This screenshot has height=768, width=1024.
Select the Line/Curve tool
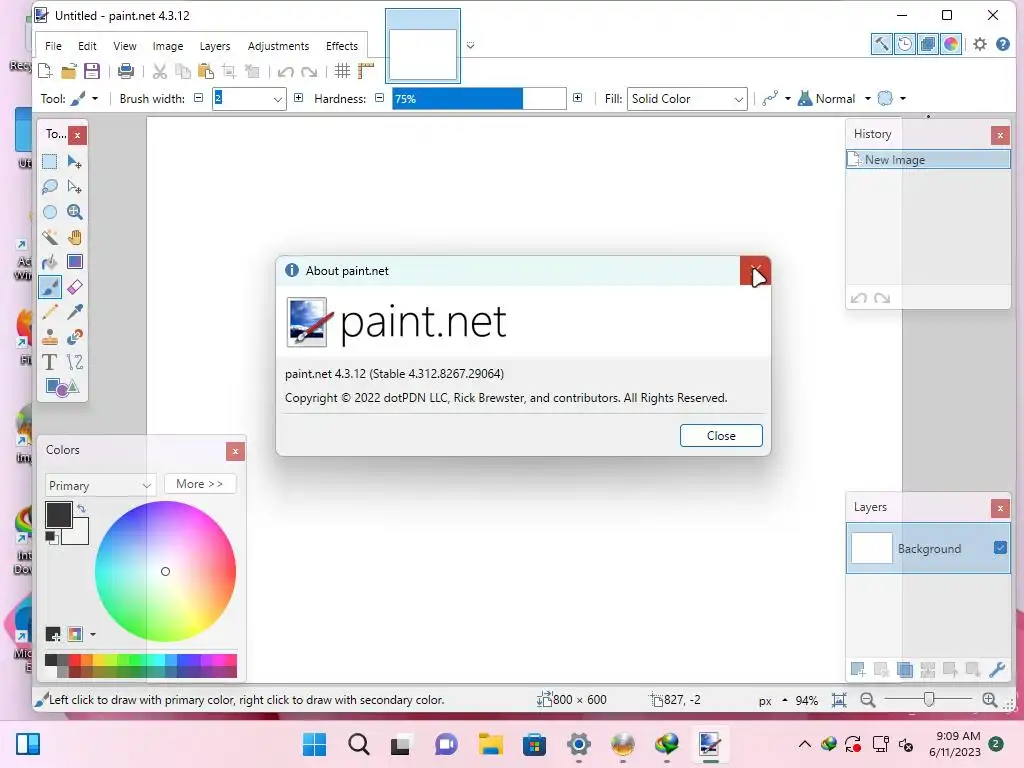pos(74,362)
